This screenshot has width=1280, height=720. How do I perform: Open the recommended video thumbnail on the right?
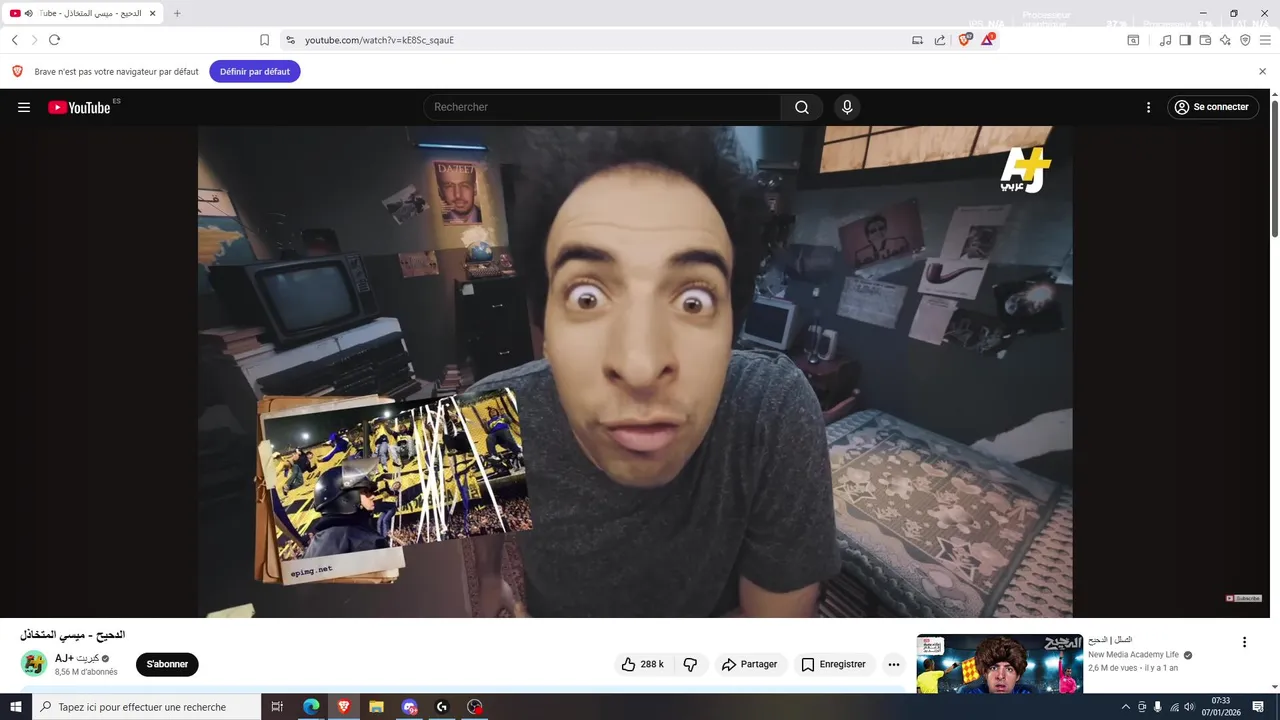(x=999, y=664)
